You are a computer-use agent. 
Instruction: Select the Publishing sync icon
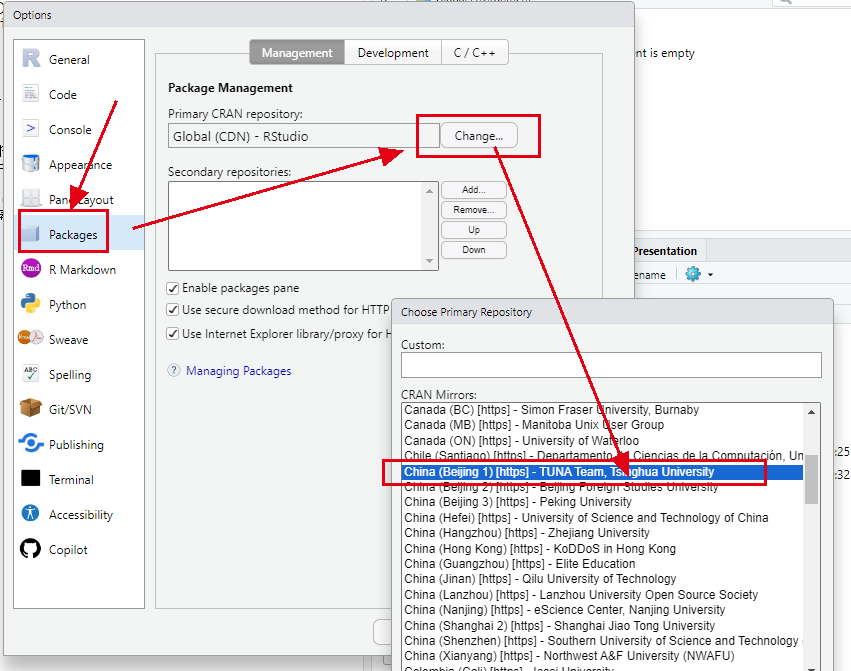[31, 444]
